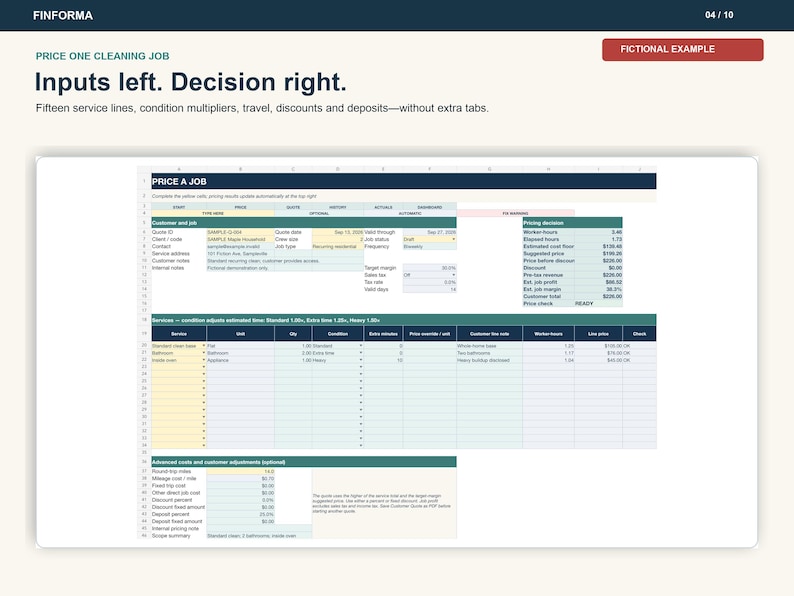Select the Frequency cell Biweekly
Image resolution: width=794 pixels, height=596 pixels.
click(429, 246)
